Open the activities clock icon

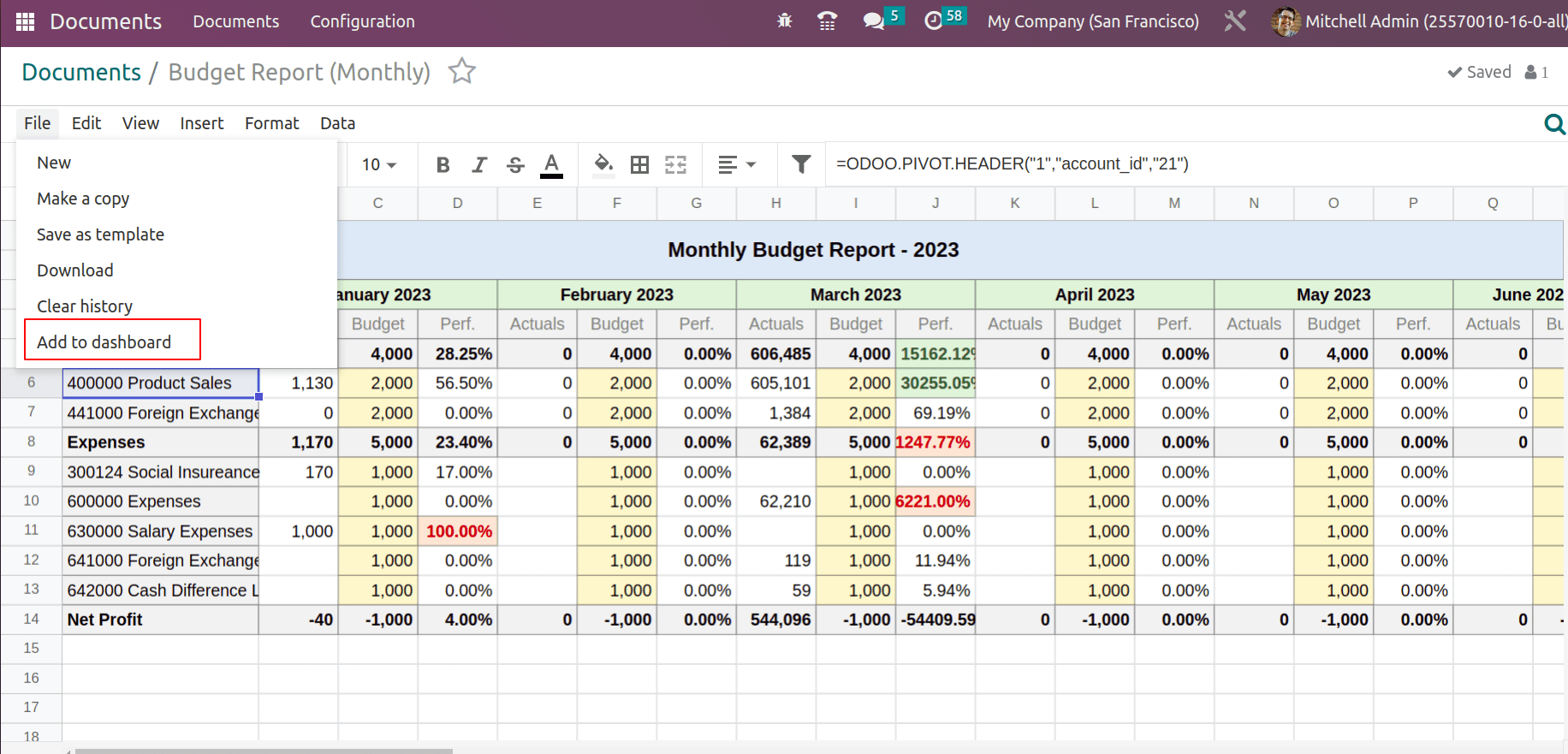click(x=934, y=21)
